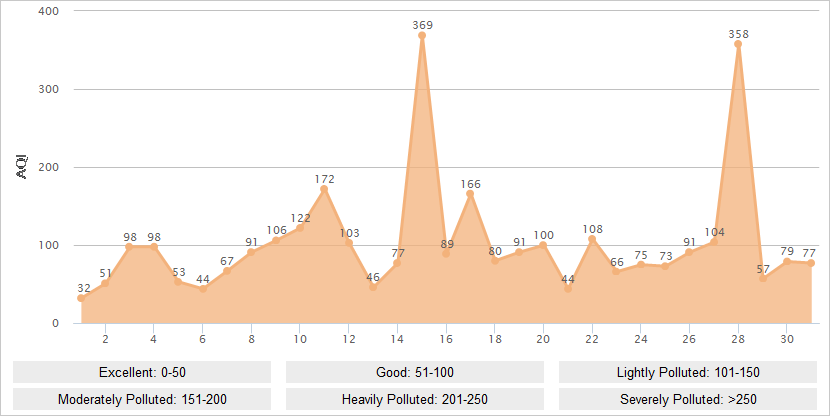Click the data point labeled 51

[105, 283]
